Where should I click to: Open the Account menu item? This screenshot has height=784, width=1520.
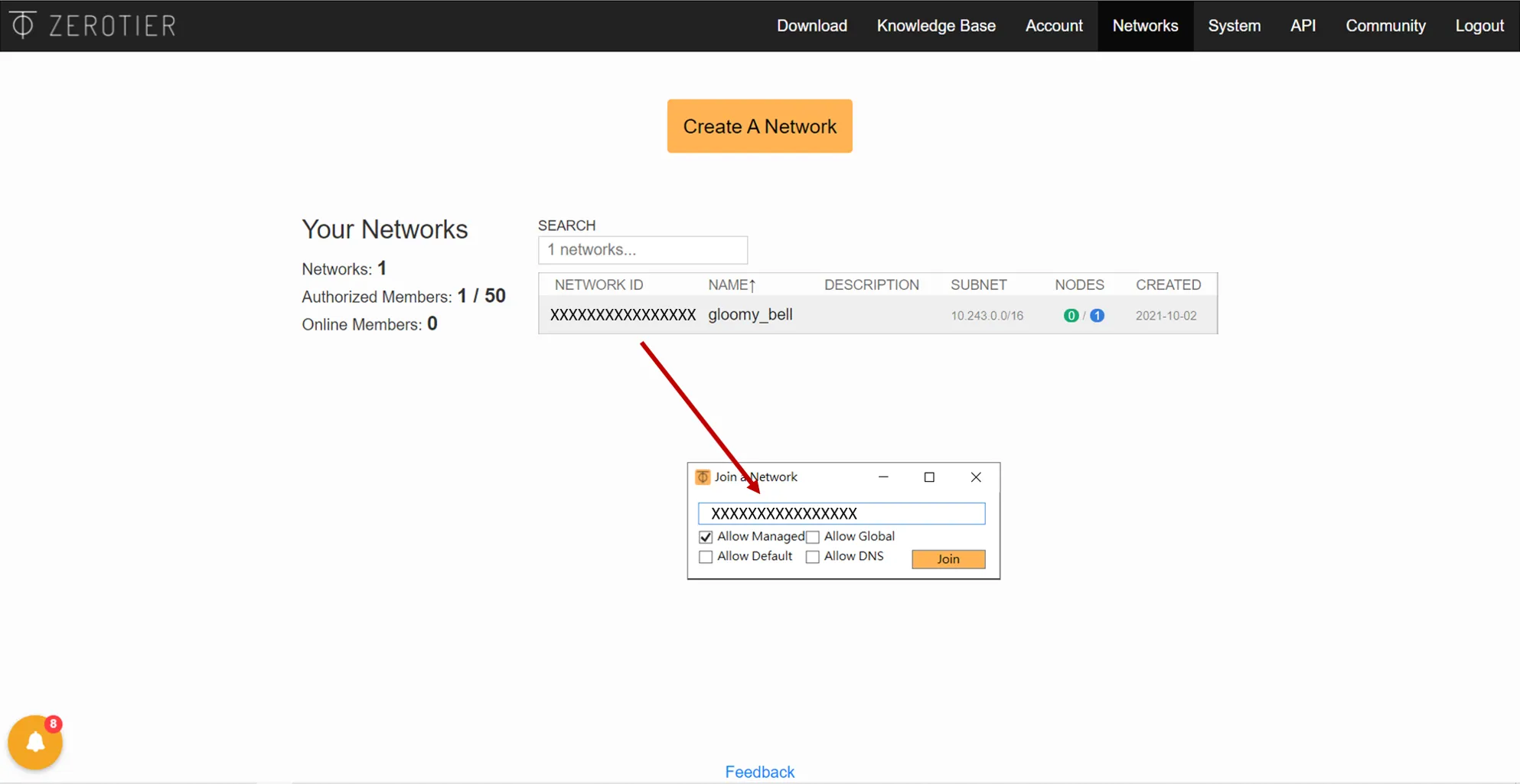click(x=1053, y=26)
